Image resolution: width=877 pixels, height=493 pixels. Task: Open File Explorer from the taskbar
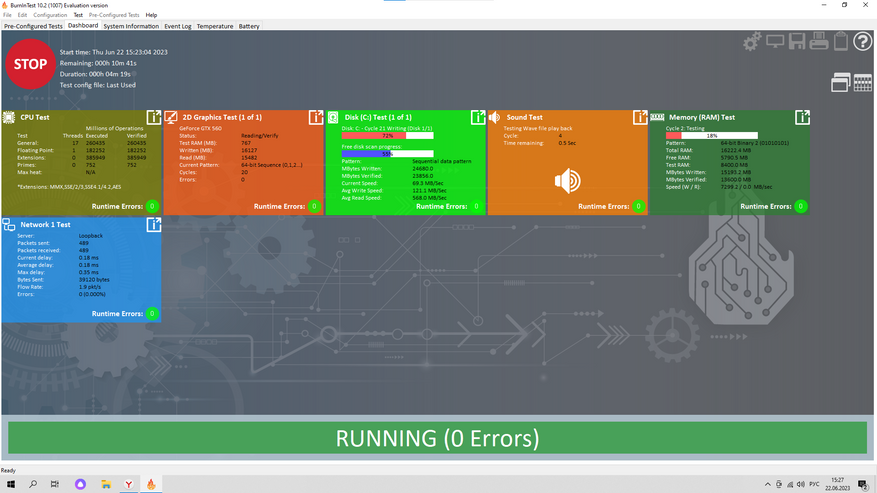pyautogui.click(x=105, y=484)
